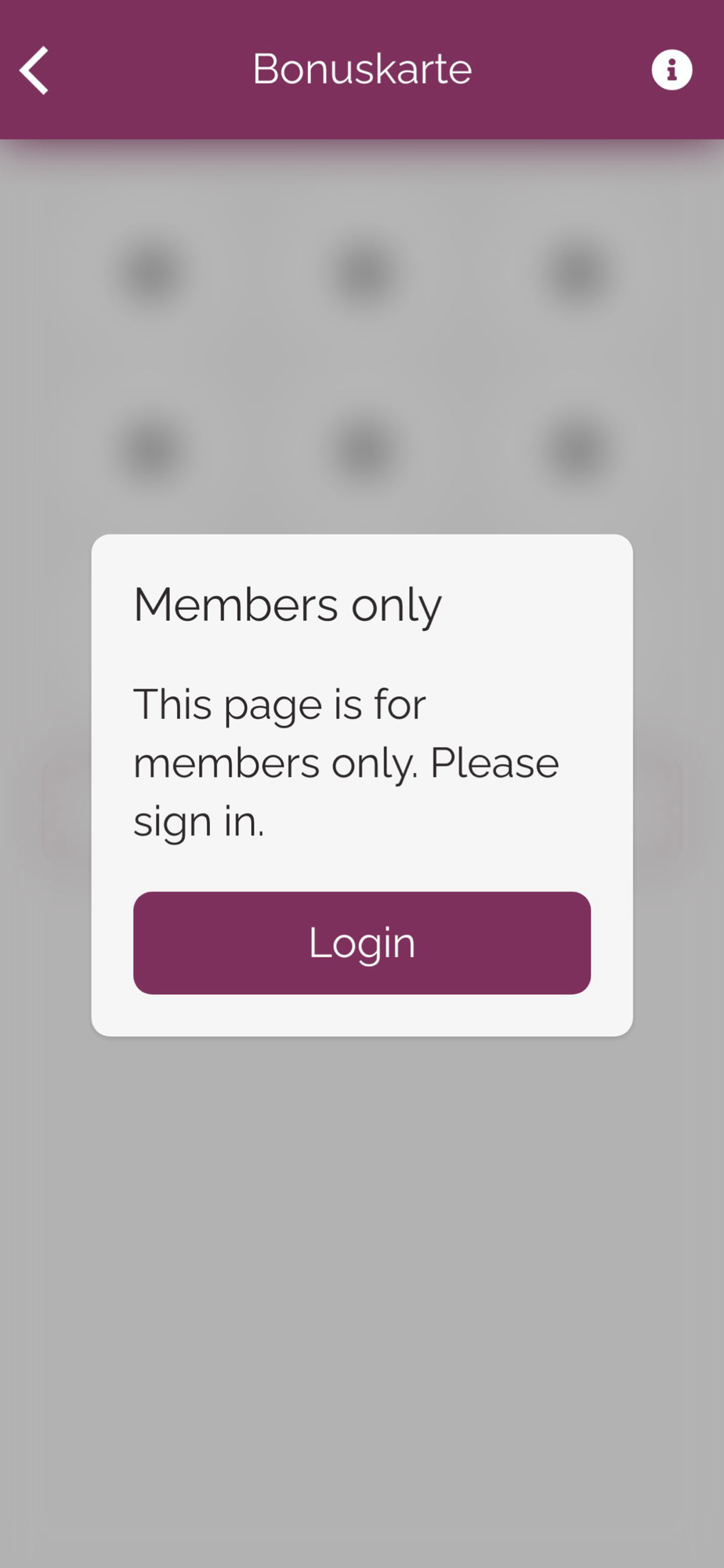Tap the middle blurred stamp dot, second row
724x1568 pixels.
[362, 451]
